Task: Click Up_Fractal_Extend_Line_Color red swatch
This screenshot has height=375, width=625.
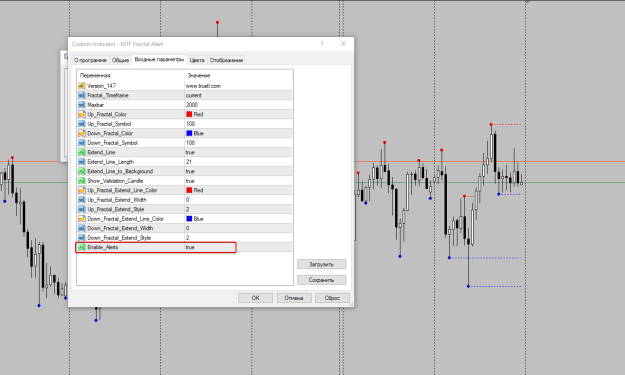Action: pos(189,190)
